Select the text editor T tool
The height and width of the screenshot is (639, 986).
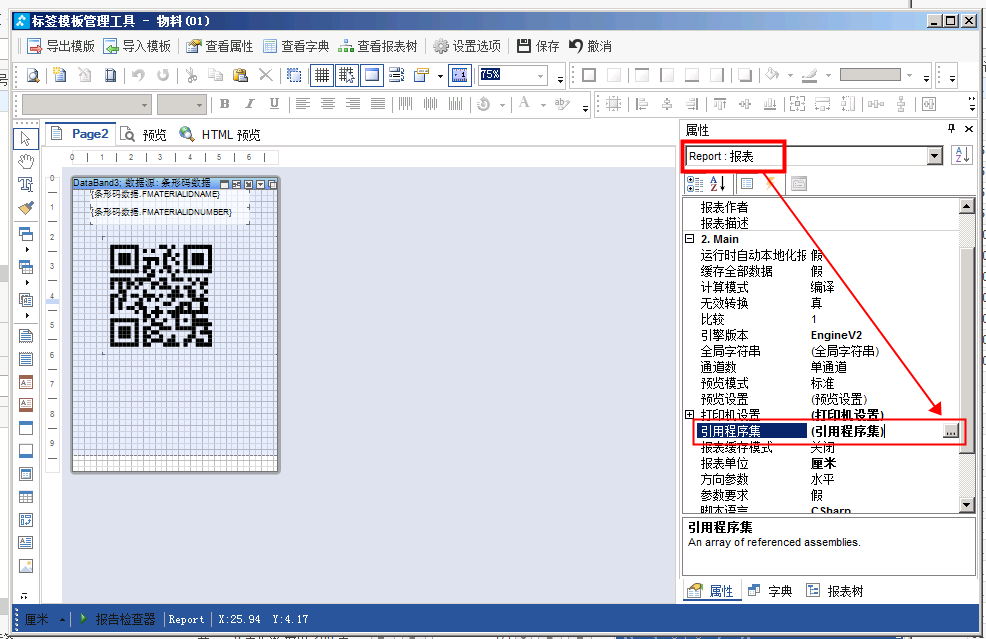point(26,184)
